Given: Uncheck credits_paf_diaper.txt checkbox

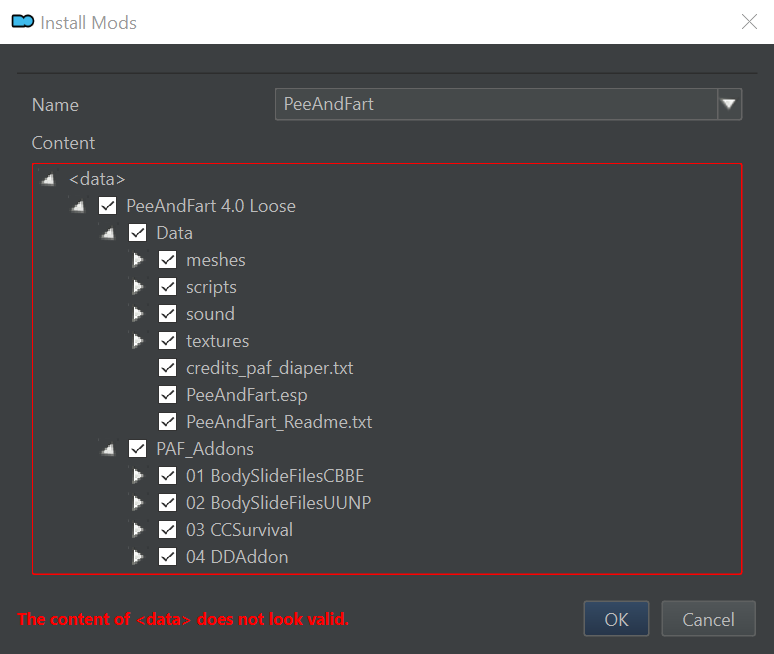Looking at the screenshot, I should click(167, 368).
